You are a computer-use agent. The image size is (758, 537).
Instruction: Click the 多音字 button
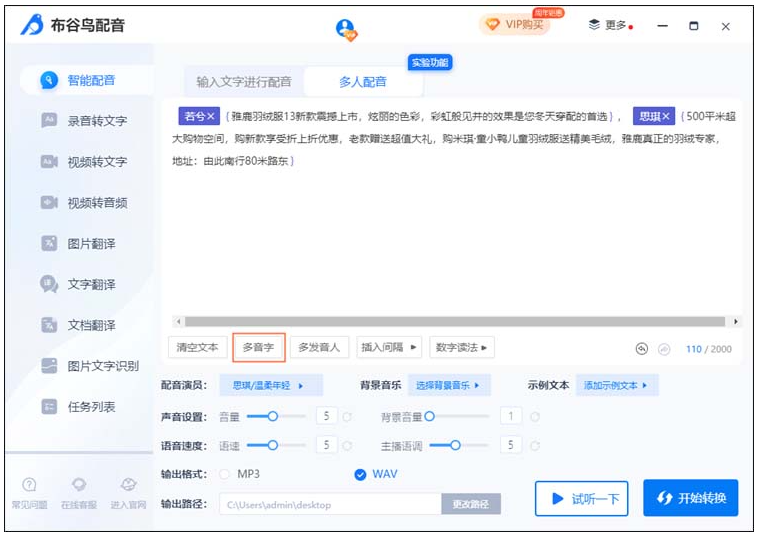tap(259, 347)
